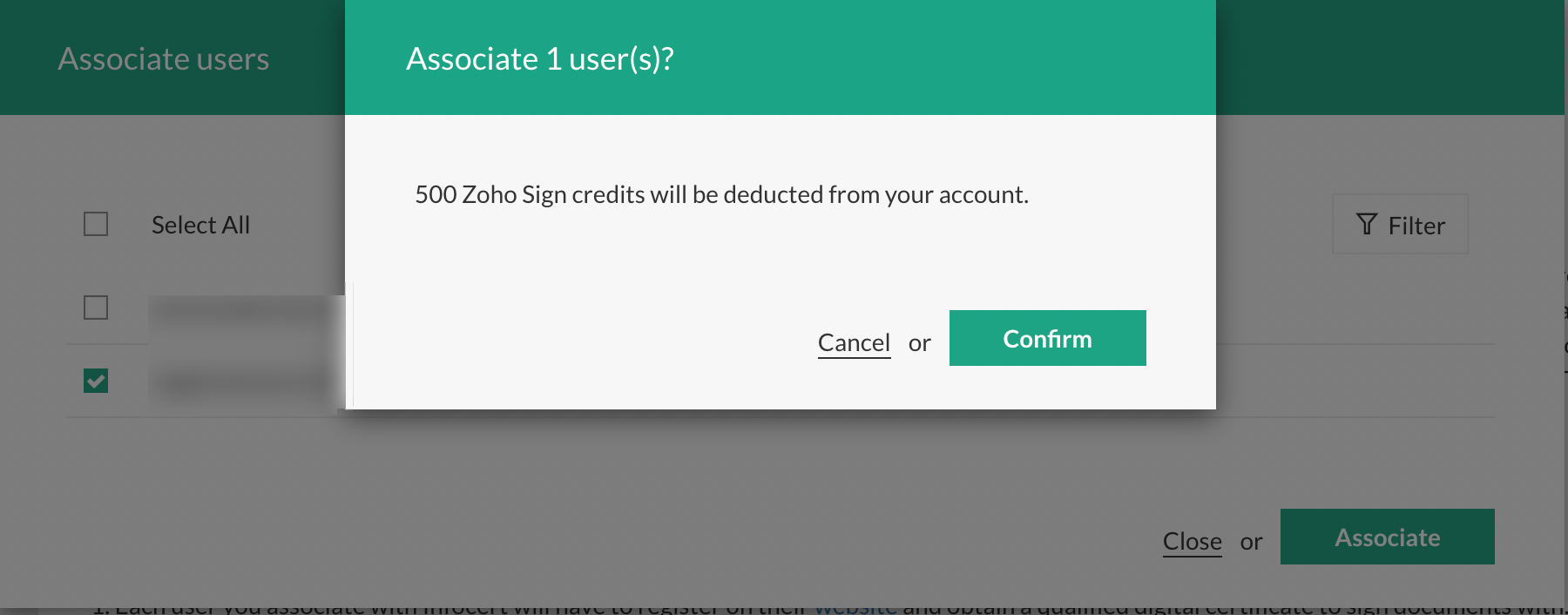Uncheck the selected second user checkbox
Screen dimensions: 1568x615
point(96,381)
